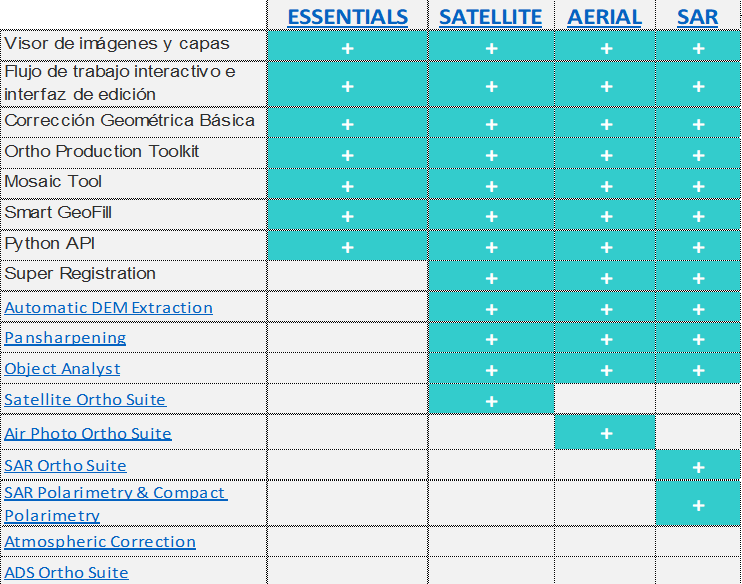
Task: Click the Pansharpening link
Action: click(x=65, y=338)
